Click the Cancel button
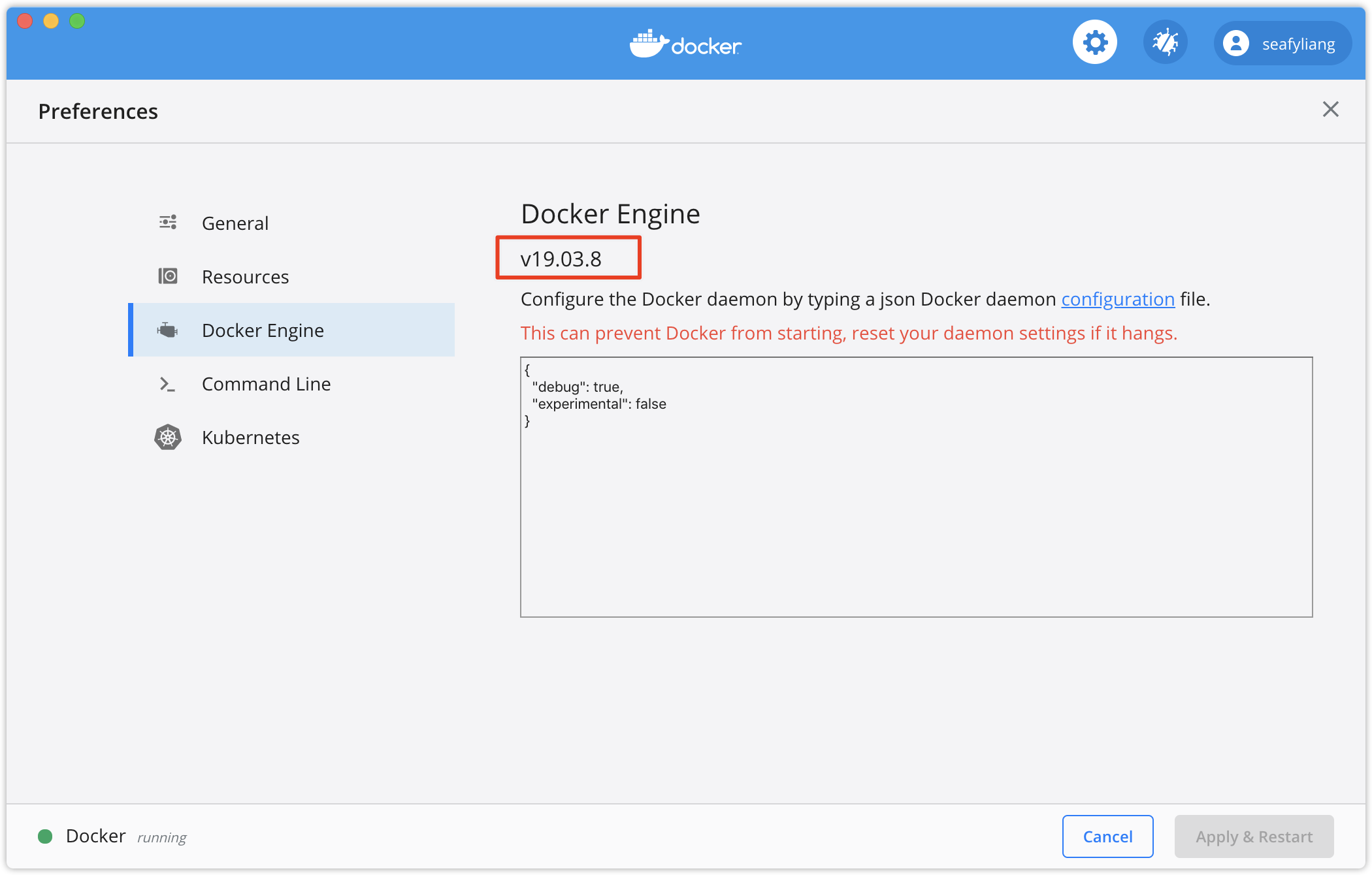The width and height of the screenshot is (1372, 875). pos(1107,836)
